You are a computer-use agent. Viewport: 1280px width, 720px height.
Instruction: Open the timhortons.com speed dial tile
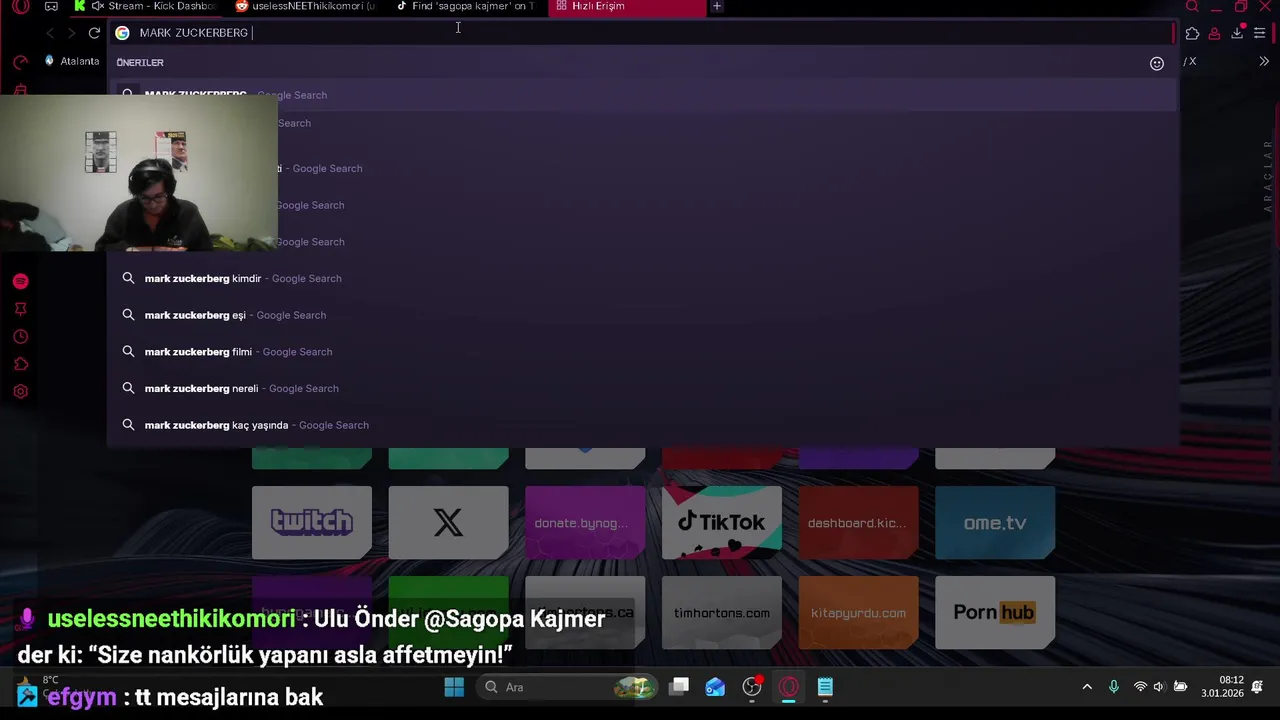tap(721, 612)
